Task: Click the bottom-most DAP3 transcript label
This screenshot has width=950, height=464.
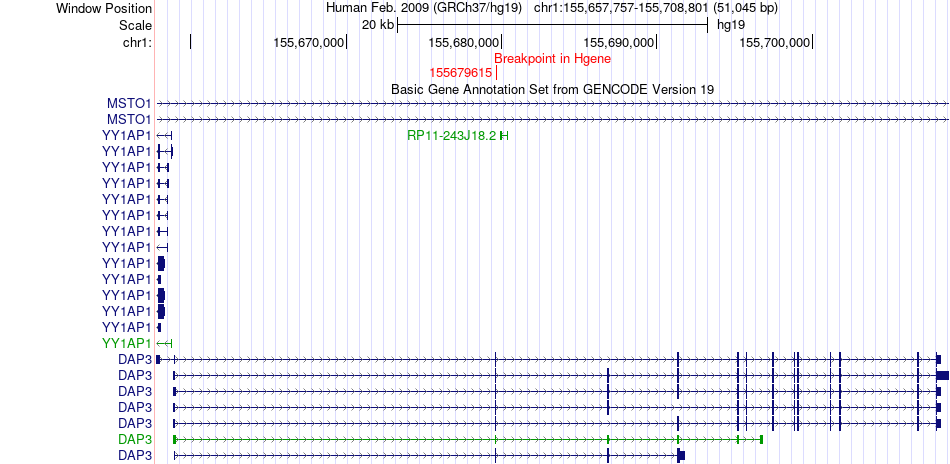Action: pyautogui.click(x=134, y=455)
